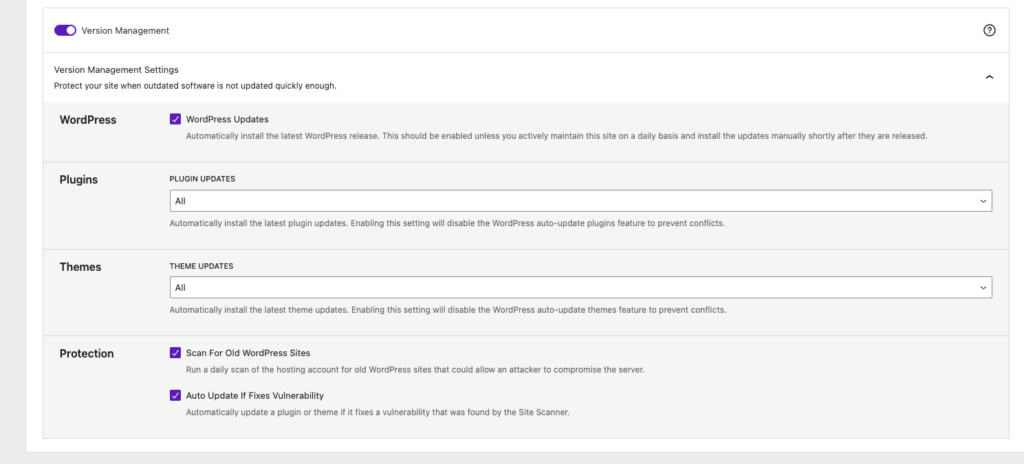Select the WordPress section heading
This screenshot has width=1024, height=464.
(x=88, y=120)
